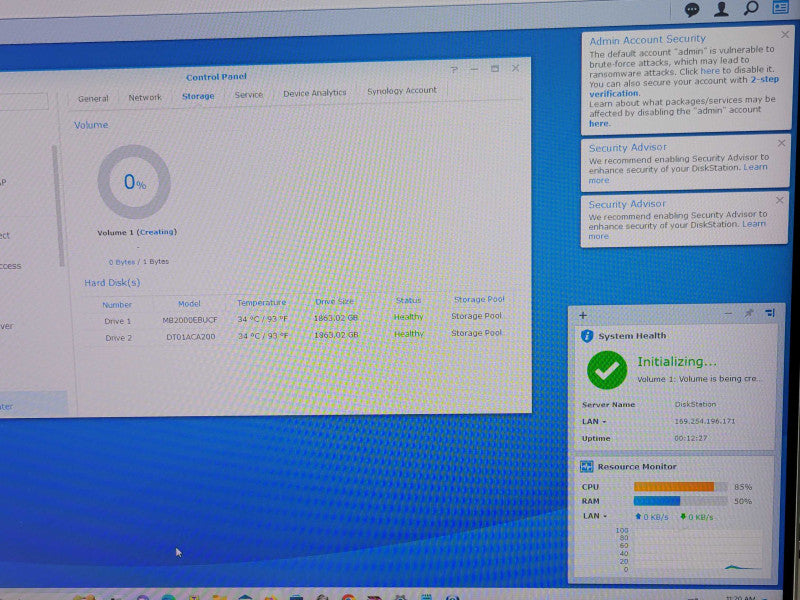The image size is (800, 600).
Task: Maximize the Control Panel window
Action: coord(494,68)
